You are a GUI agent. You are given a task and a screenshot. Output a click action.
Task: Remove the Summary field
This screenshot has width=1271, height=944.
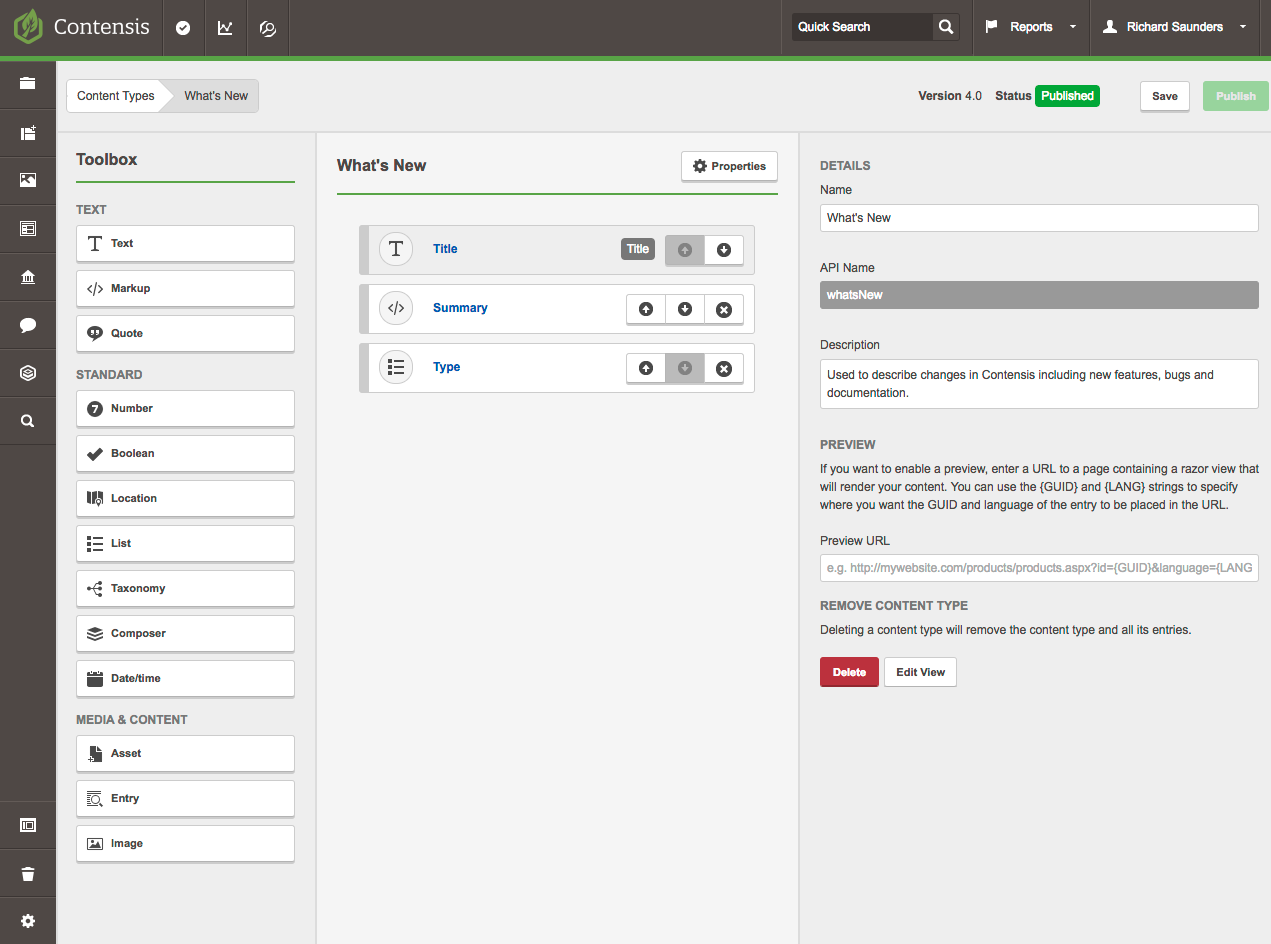pyautogui.click(x=724, y=310)
